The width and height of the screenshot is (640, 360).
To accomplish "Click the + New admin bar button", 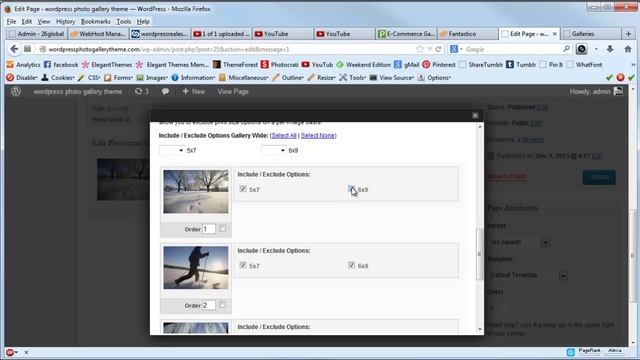I will 193,91.
